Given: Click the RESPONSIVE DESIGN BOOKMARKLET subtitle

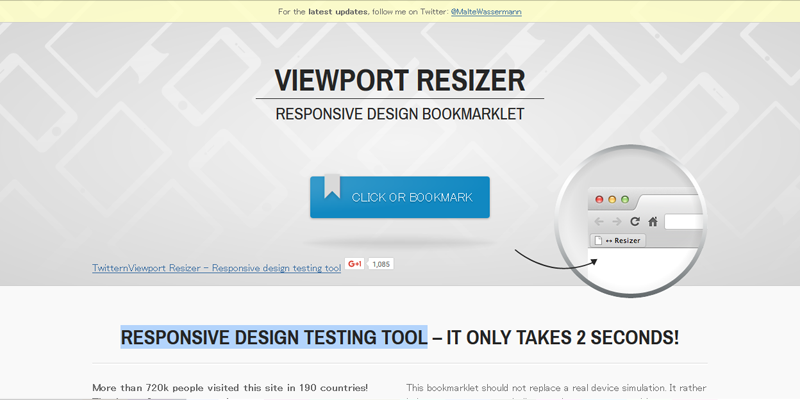Looking at the screenshot, I should point(400,114).
